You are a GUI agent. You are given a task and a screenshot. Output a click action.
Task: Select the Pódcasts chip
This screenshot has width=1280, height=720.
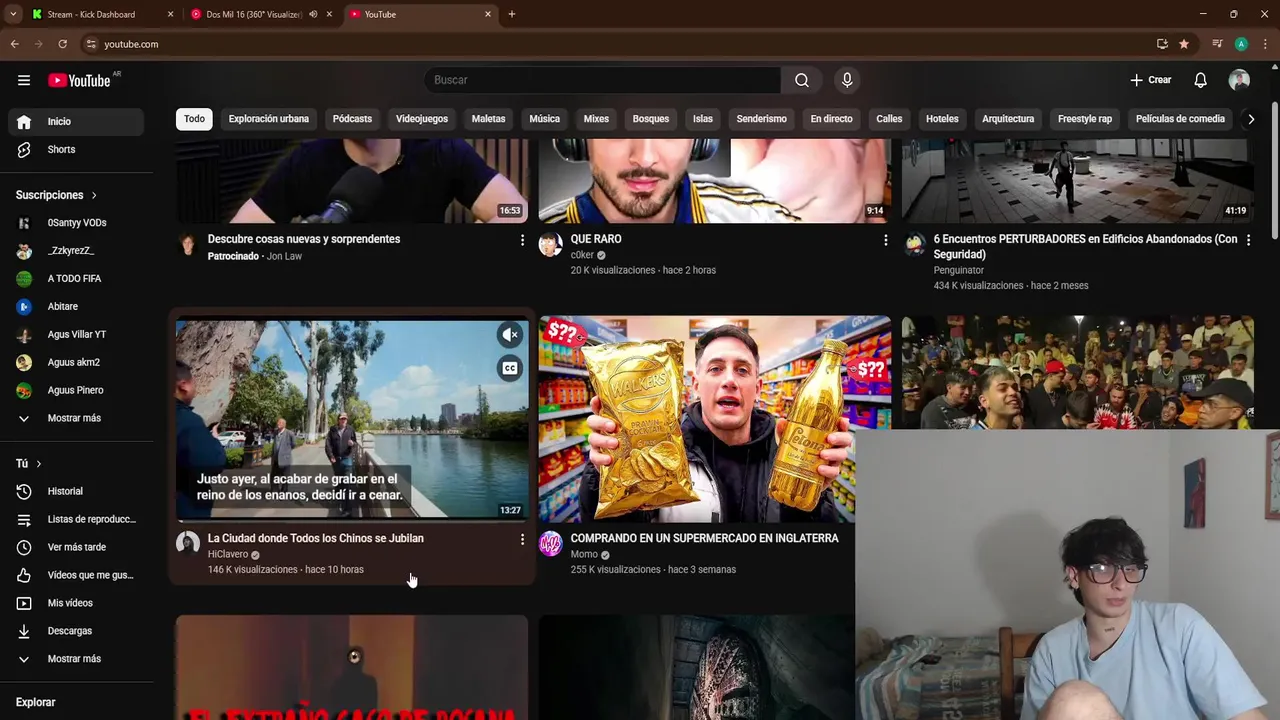pos(352,119)
